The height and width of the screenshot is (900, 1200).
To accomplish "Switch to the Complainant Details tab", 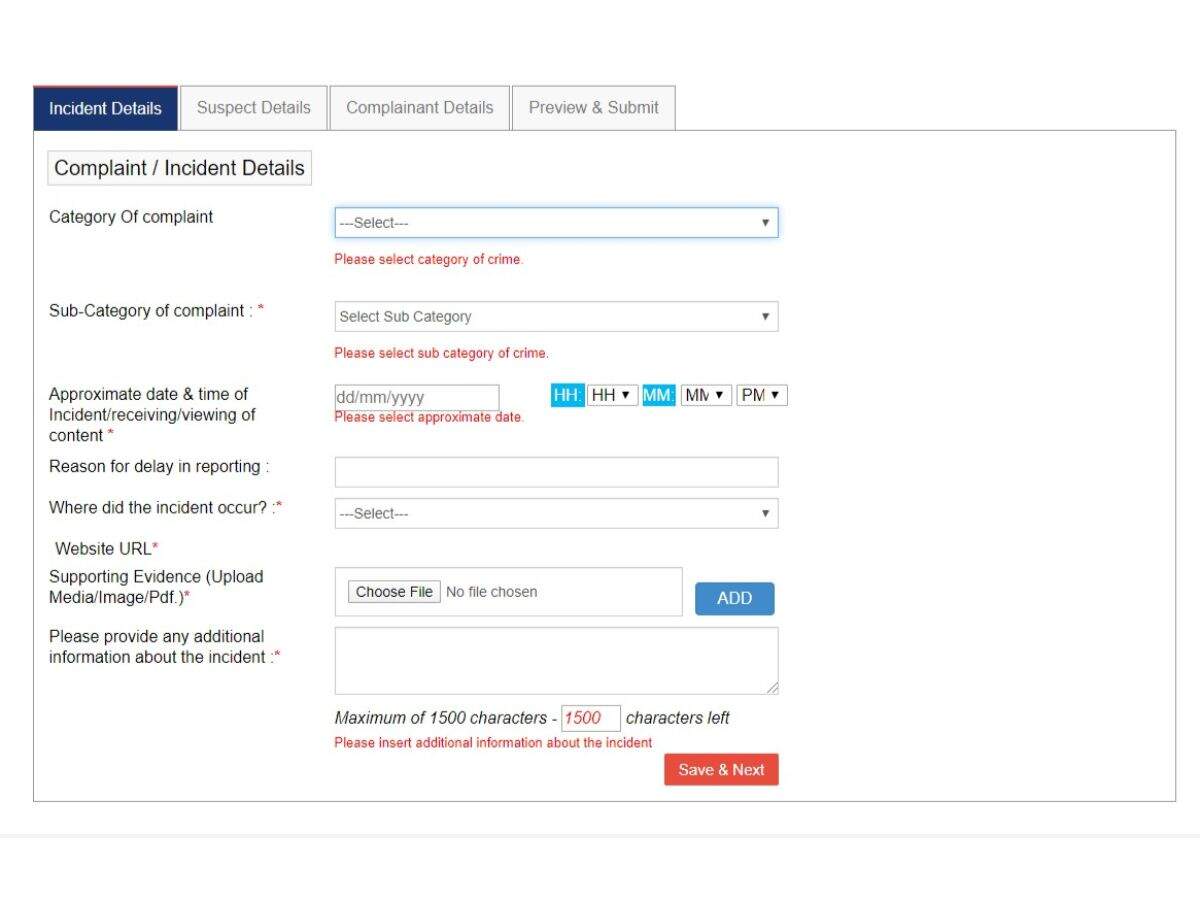I will pyautogui.click(x=419, y=107).
